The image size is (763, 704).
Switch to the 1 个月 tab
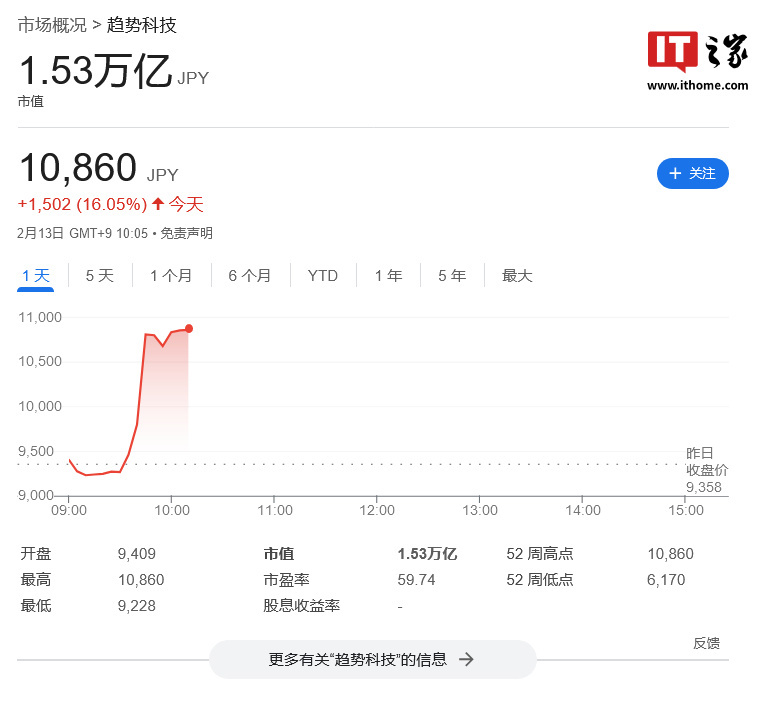point(171,276)
